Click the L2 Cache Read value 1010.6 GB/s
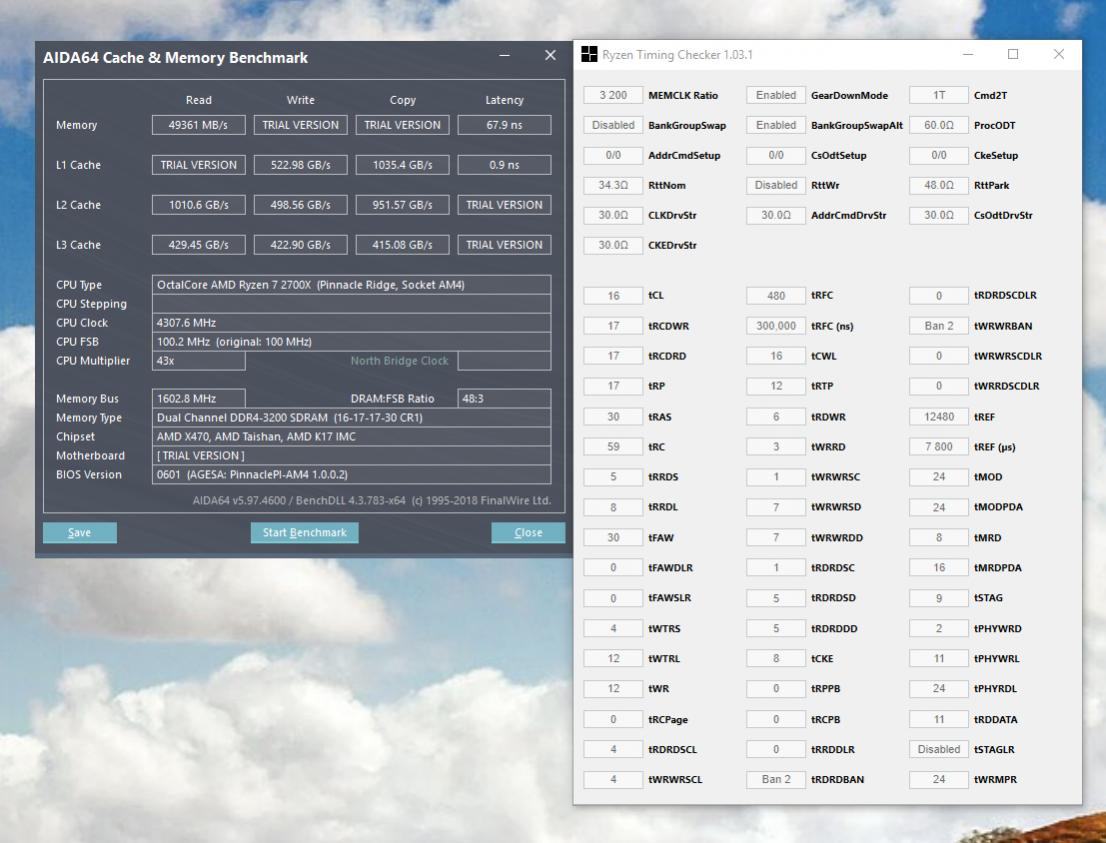 pos(199,205)
